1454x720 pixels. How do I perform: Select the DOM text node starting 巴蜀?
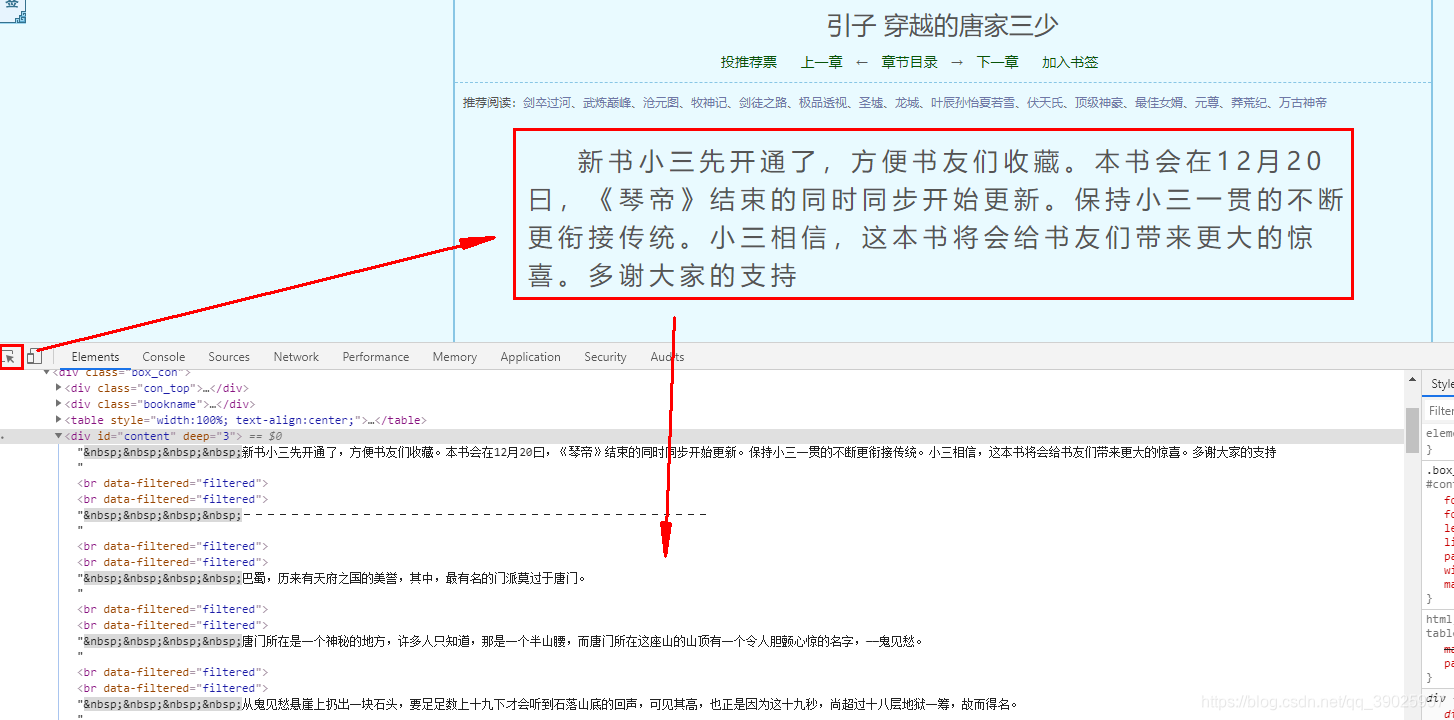(333, 578)
